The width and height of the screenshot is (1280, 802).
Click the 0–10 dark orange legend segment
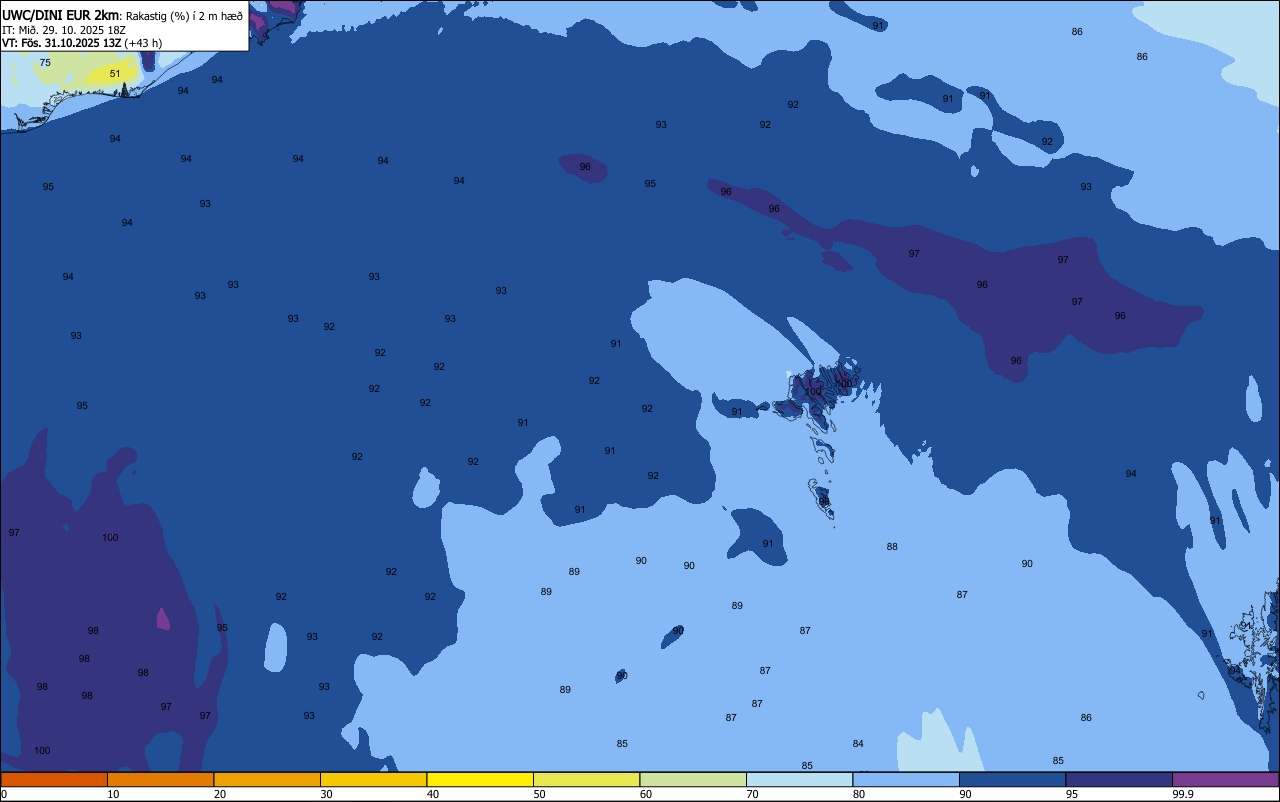[x=54, y=779]
